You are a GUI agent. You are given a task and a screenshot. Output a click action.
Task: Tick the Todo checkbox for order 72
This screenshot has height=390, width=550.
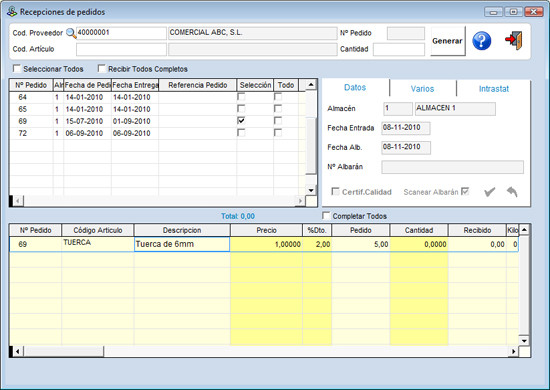278,133
